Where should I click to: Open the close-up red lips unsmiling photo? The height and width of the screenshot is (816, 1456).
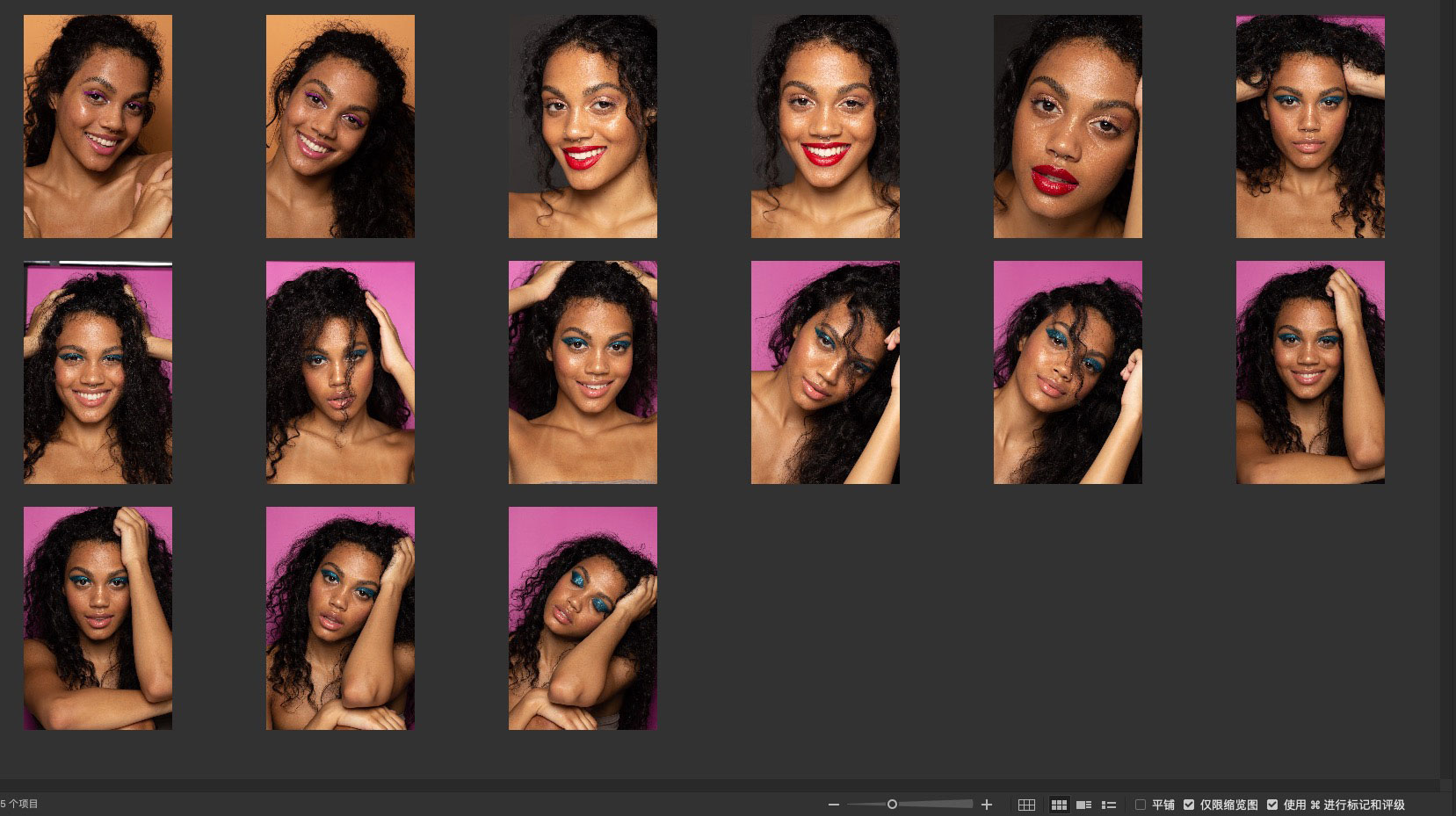click(1068, 126)
